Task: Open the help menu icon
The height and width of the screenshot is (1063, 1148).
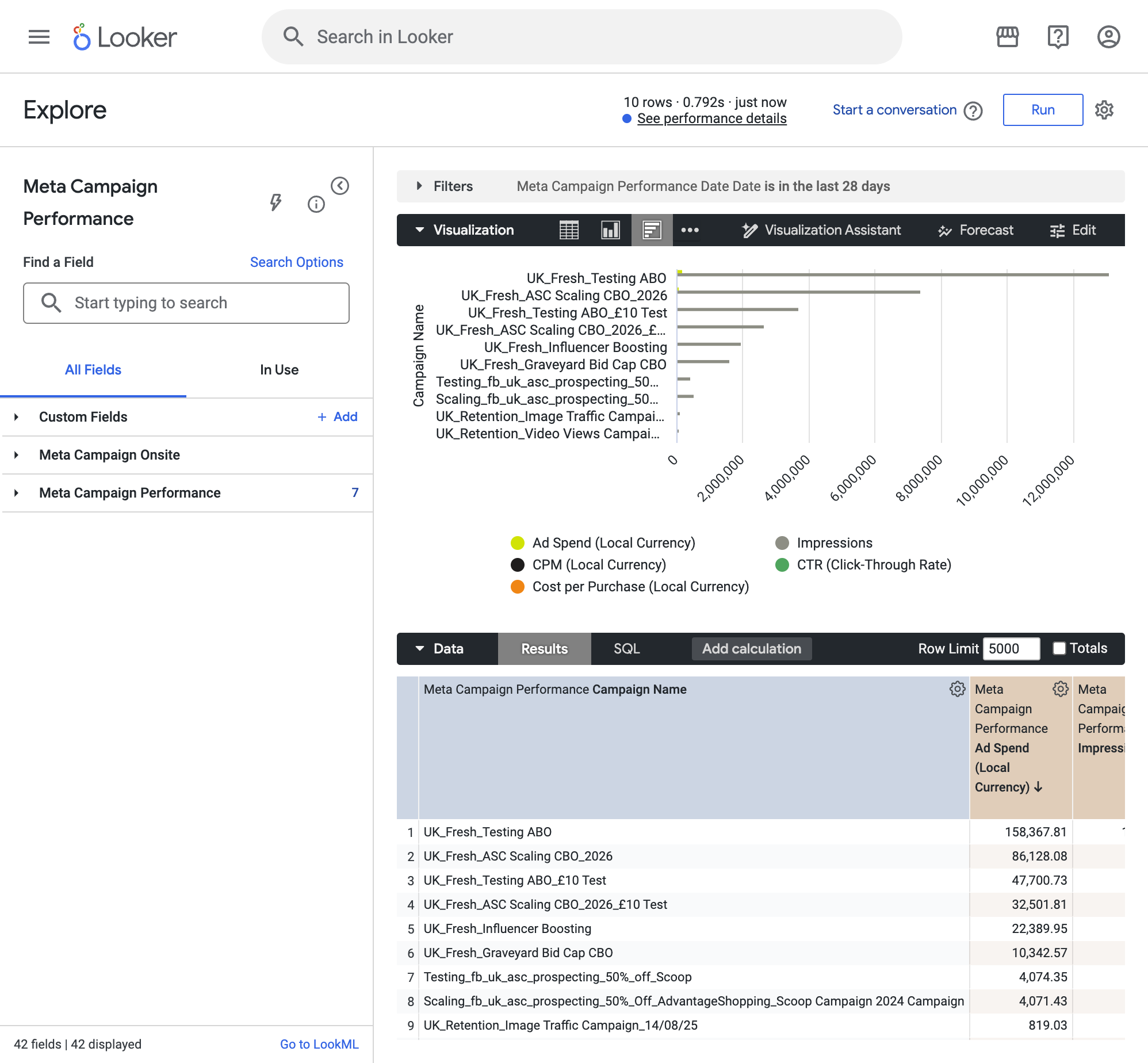Action: tap(1058, 37)
